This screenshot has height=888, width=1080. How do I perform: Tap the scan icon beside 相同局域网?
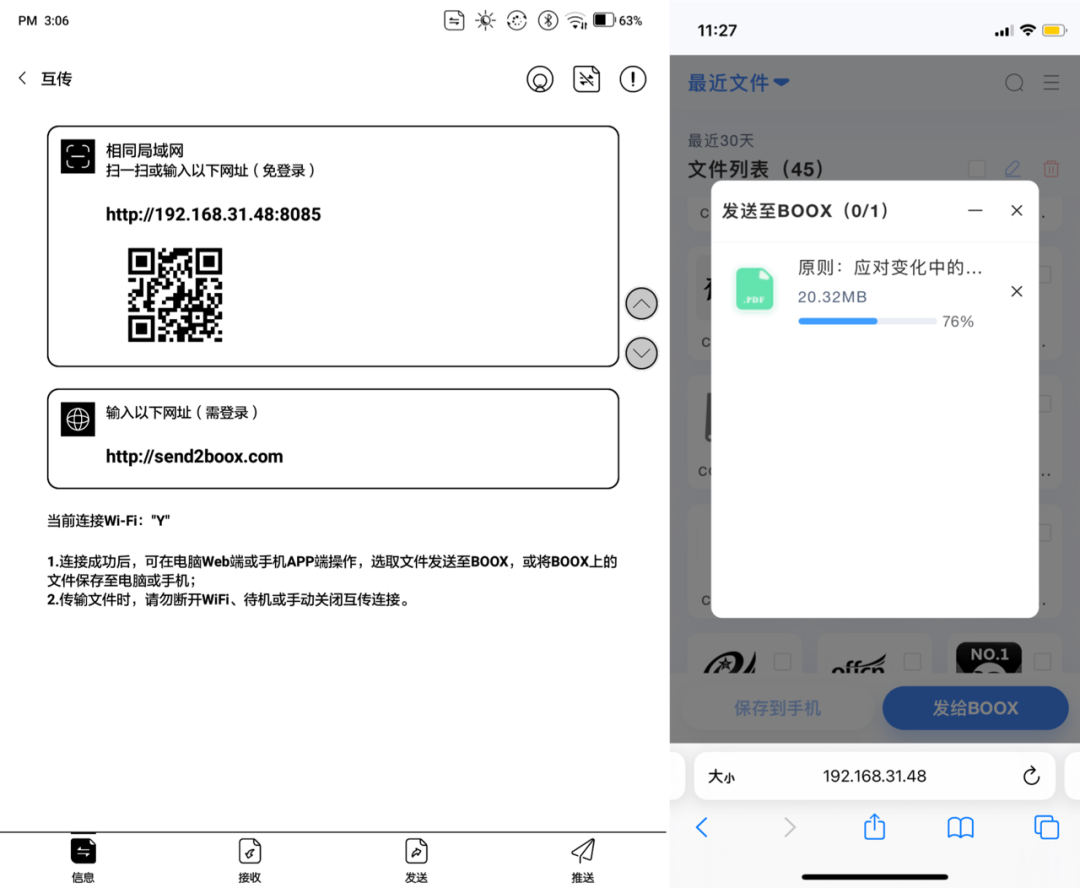click(78, 156)
